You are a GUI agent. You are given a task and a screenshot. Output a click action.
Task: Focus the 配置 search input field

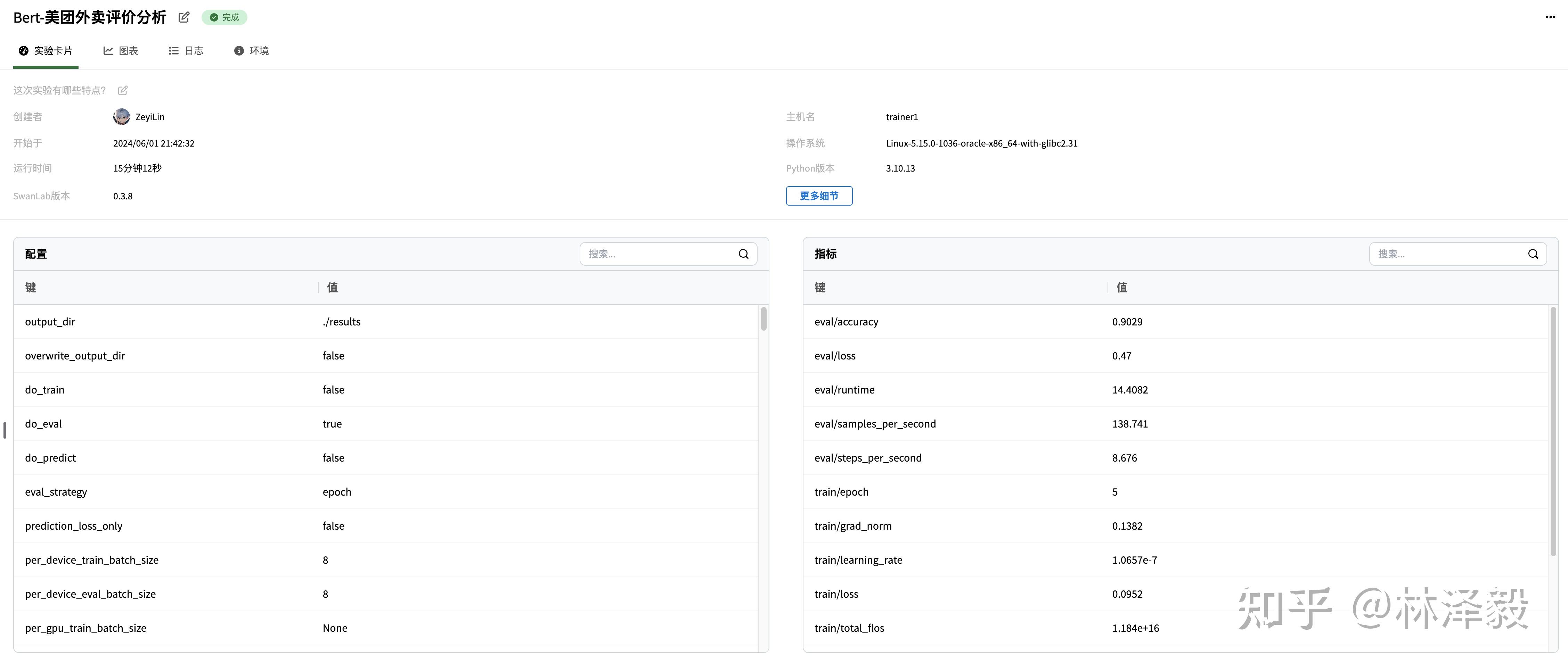click(x=660, y=254)
